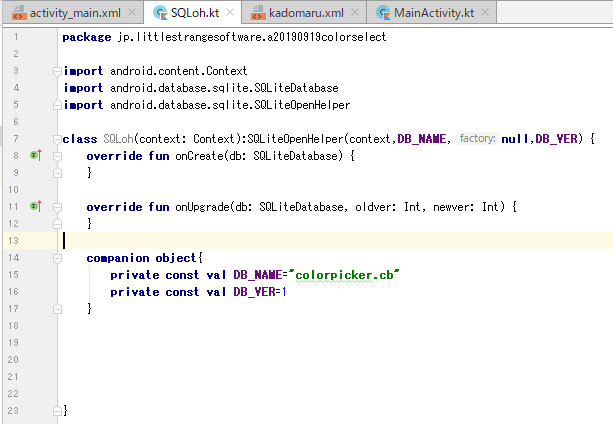The image size is (613, 424).
Task: Click the Kotlin file icon on SQLoh.kt tab
Action: [x=160, y=13]
